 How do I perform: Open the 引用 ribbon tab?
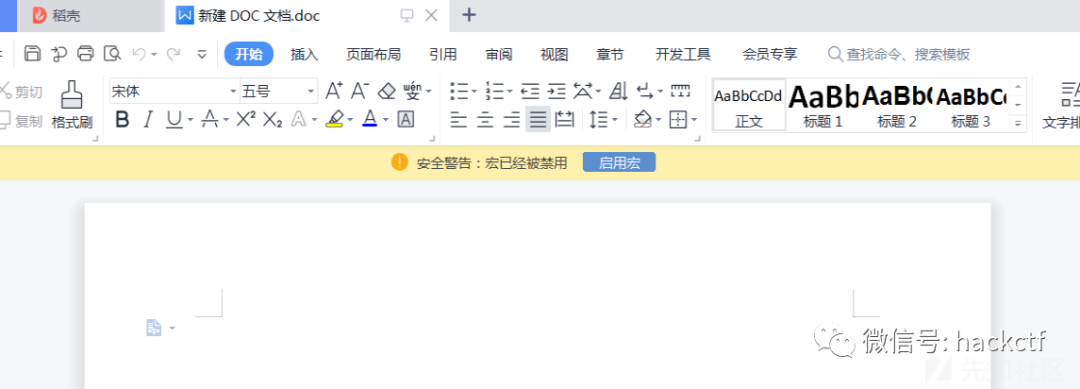pyautogui.click(x=443, y=54)
